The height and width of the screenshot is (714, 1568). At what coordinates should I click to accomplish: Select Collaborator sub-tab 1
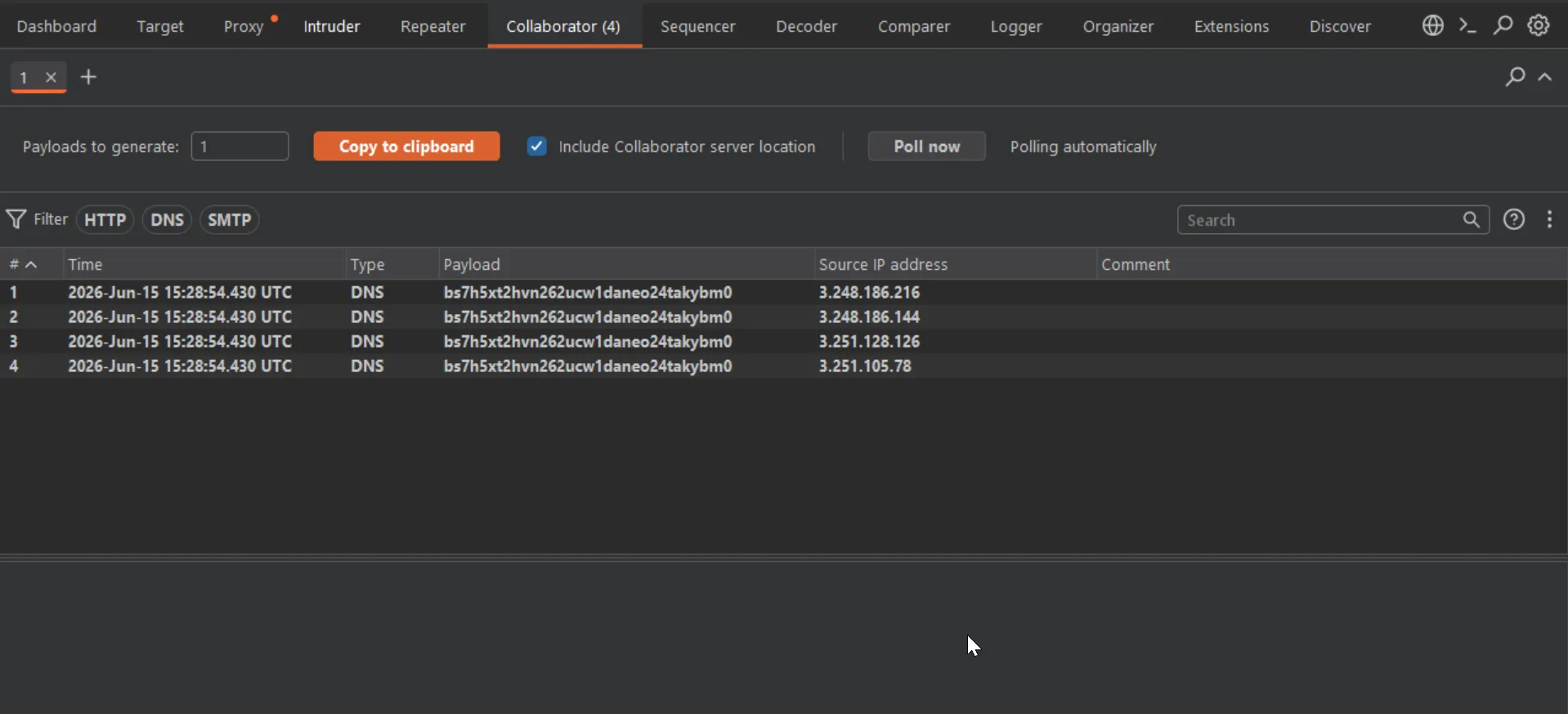click(25, 77)
